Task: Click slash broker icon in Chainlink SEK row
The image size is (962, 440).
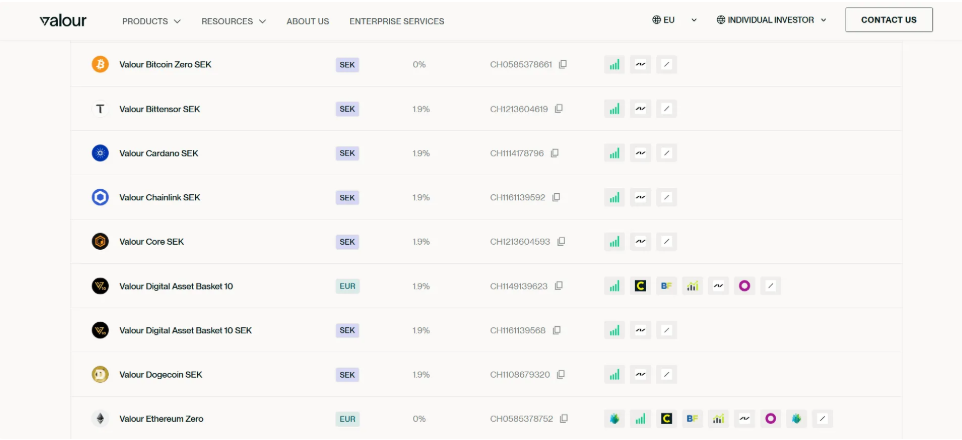Action: click(666, 197)
